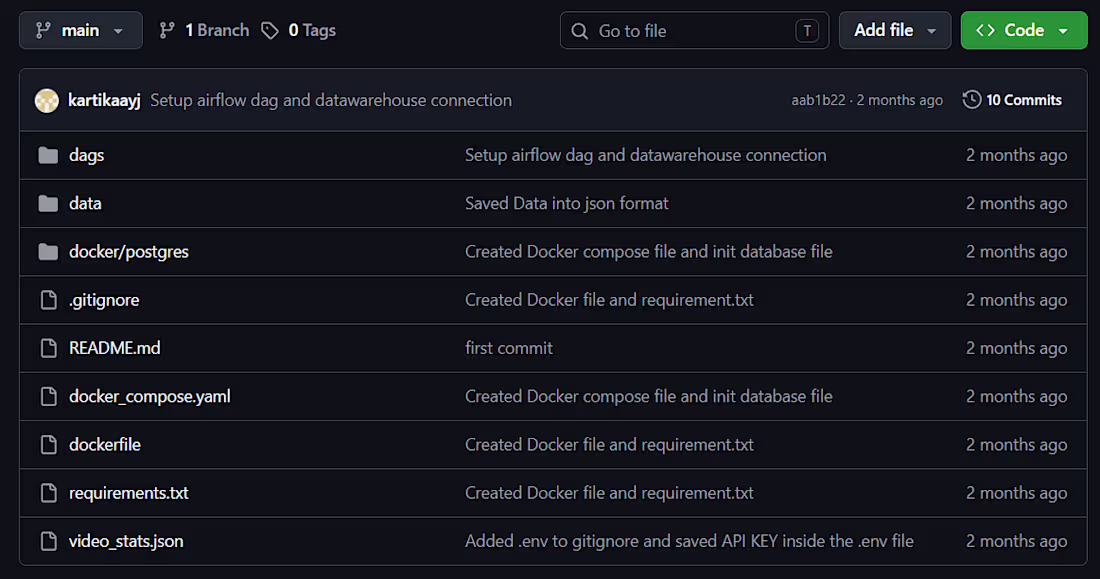1100x579 pixels.
Task: Click '2 months ago' in the README.md row
Action: click(x=1017, y=348)
